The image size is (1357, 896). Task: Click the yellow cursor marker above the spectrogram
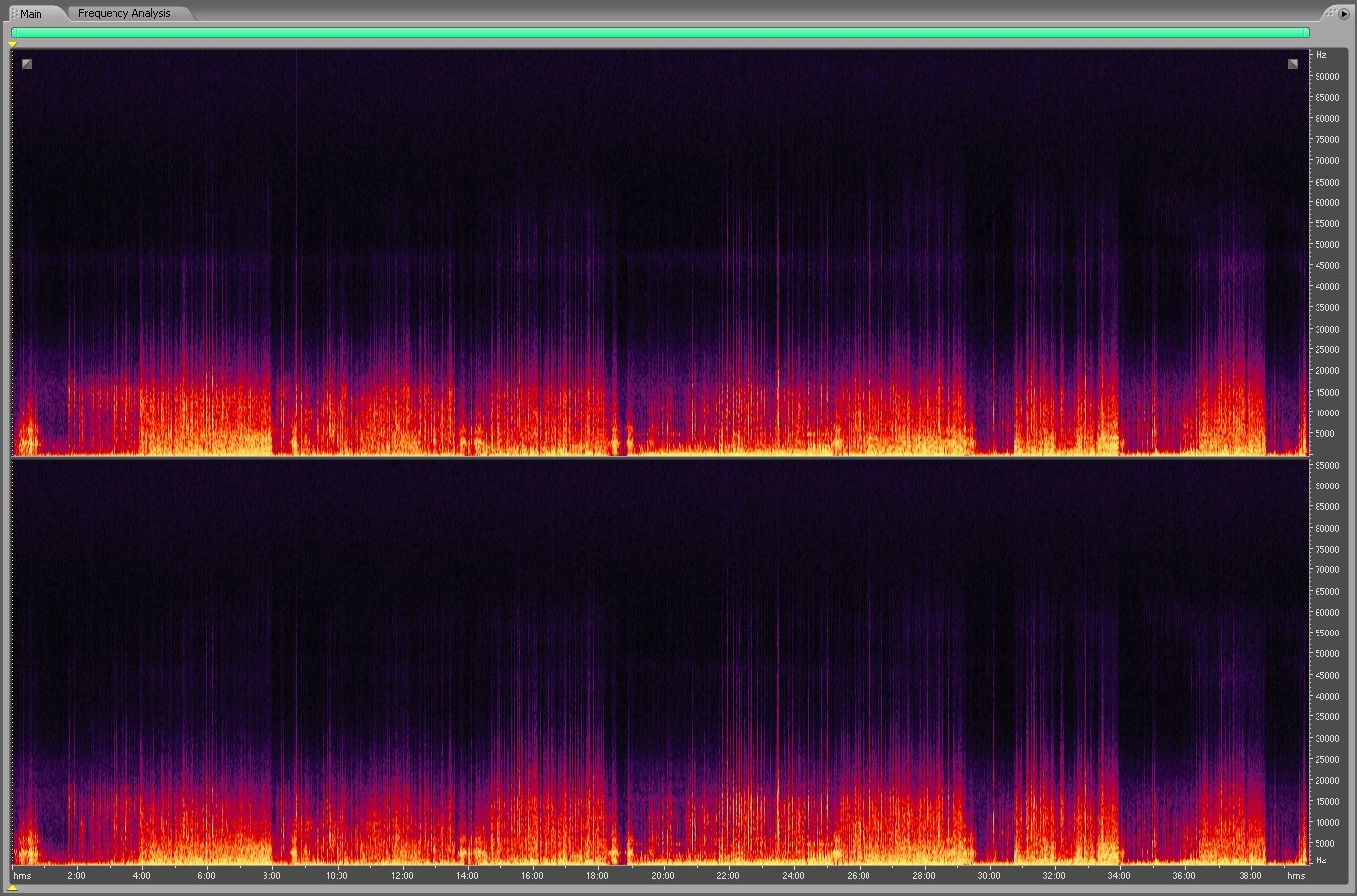(x=13, y=44)
